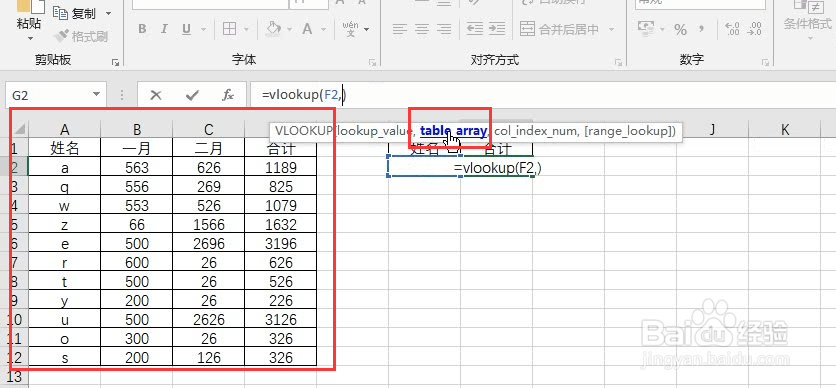Open the Paste options dropdown arrow
The height and width of the screenshot is (388, 836).
click(30, 38)
